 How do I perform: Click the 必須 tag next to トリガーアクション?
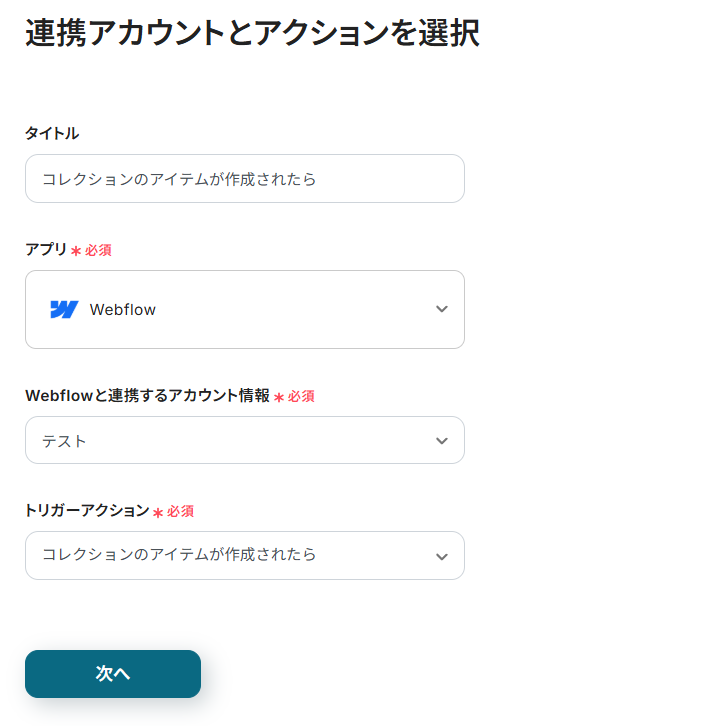coord(180,511)
